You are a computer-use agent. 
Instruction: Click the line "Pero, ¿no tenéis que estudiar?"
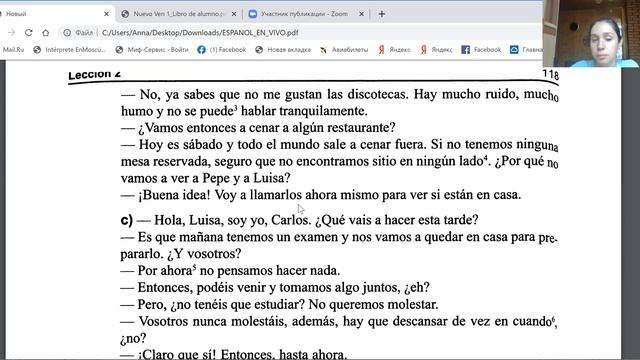click(x=279, y=304)
